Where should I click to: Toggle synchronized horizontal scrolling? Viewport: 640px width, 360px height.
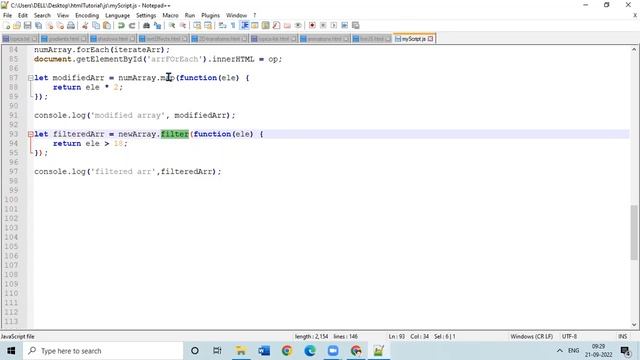point(208,25)
